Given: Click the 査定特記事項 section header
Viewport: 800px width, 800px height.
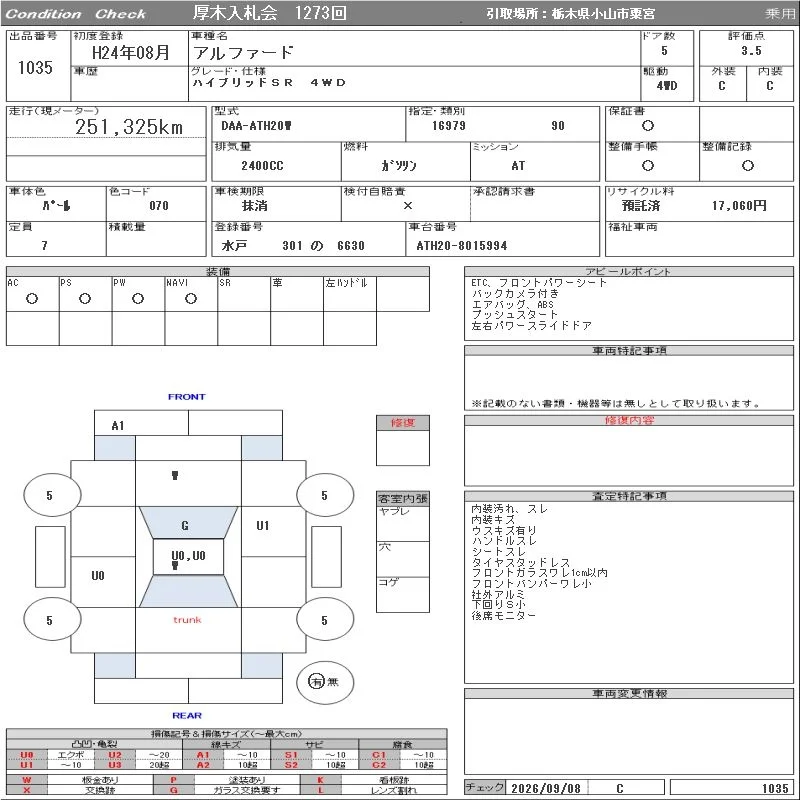Looking at the screenshot, I should click(629, 496).
